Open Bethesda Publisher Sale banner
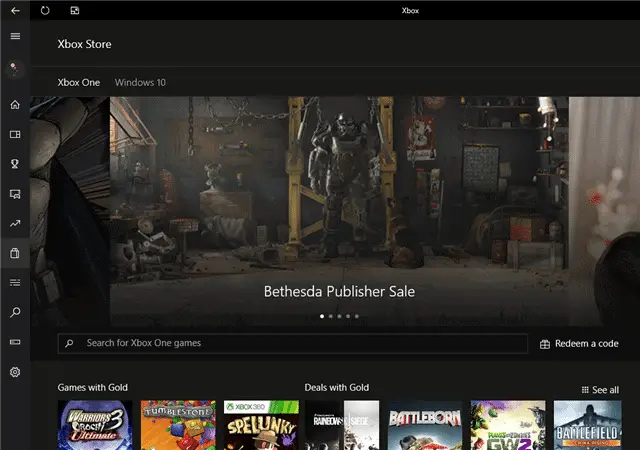 pos(339,211)
